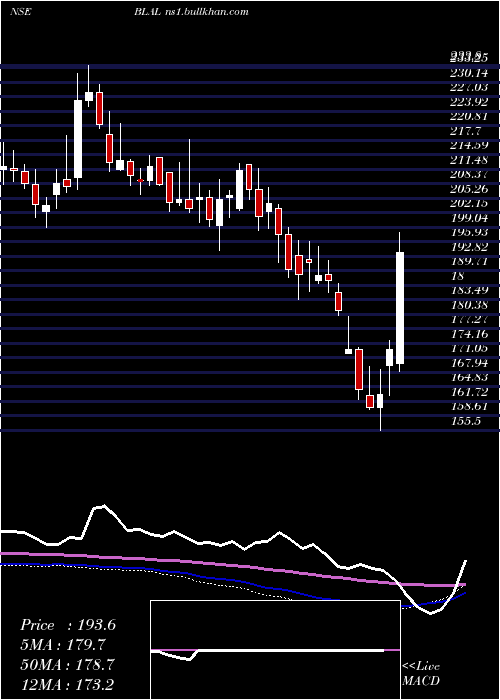The image size is (500, 700).
Task: Select the 214.59 price axis label
Action: click(x=469, y=145)
